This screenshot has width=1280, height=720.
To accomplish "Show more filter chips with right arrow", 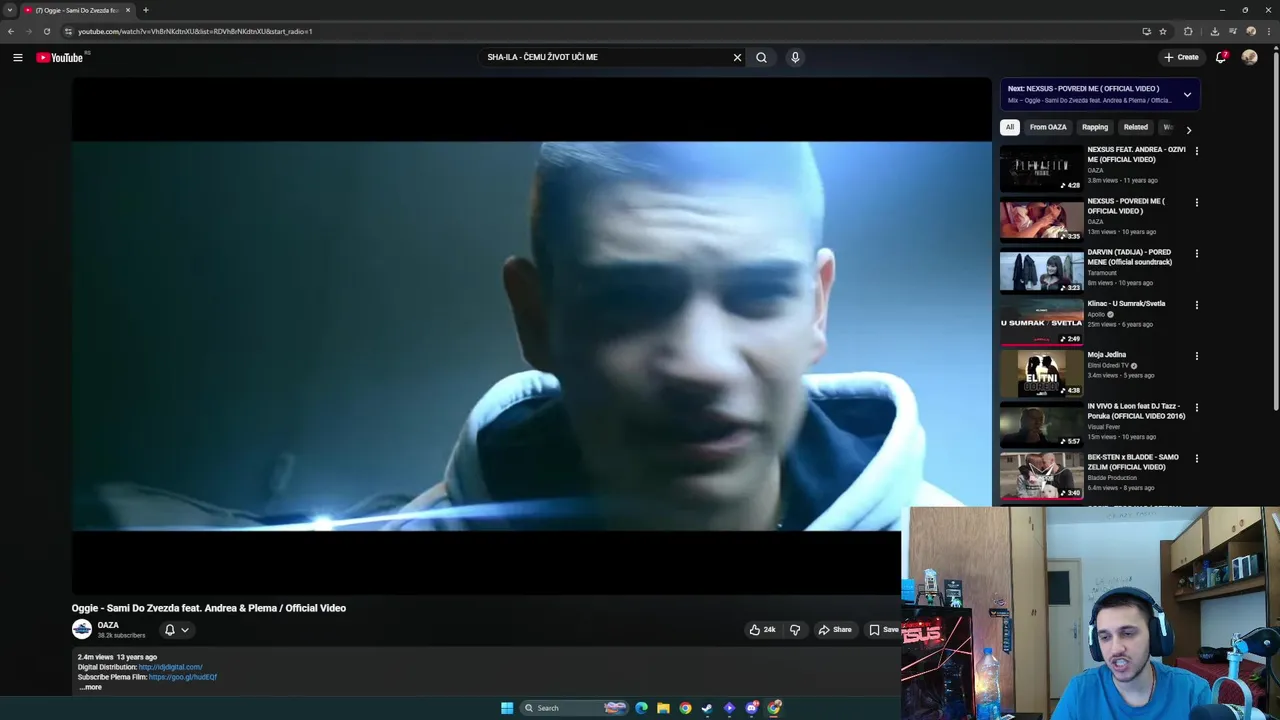I will click(x=1188, y=129).
